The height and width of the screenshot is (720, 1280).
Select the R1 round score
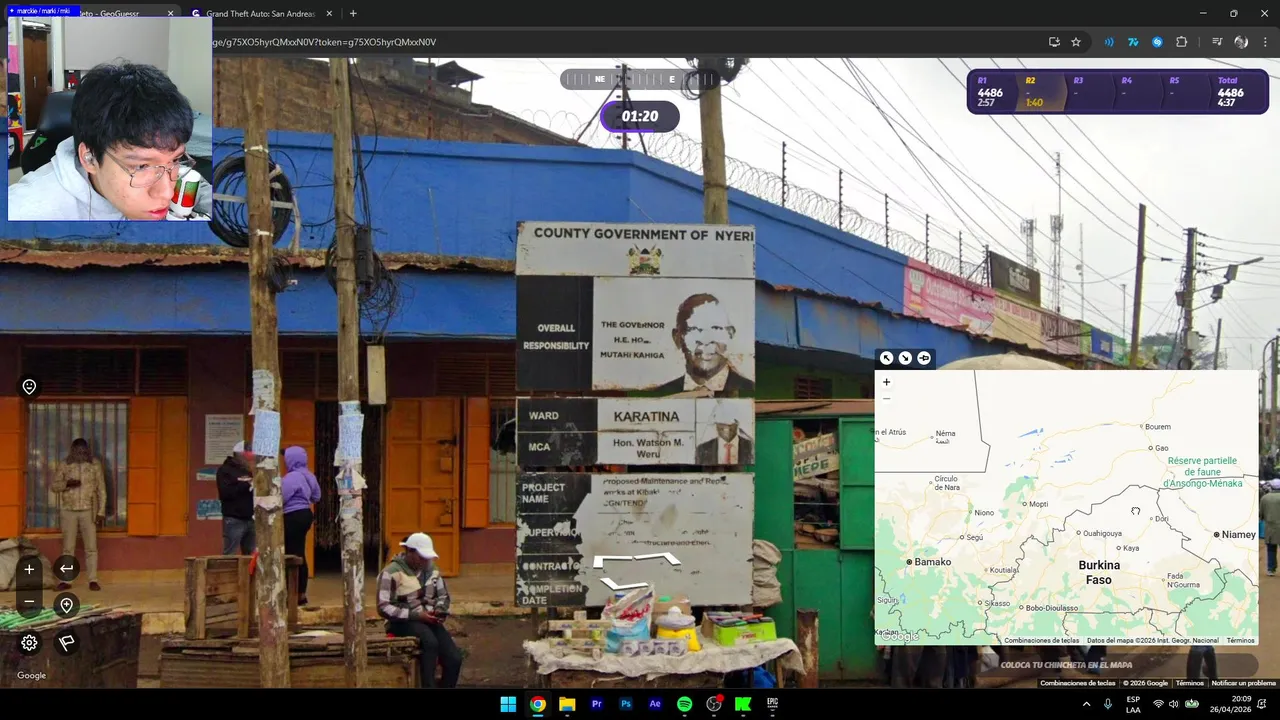point(991,92)
